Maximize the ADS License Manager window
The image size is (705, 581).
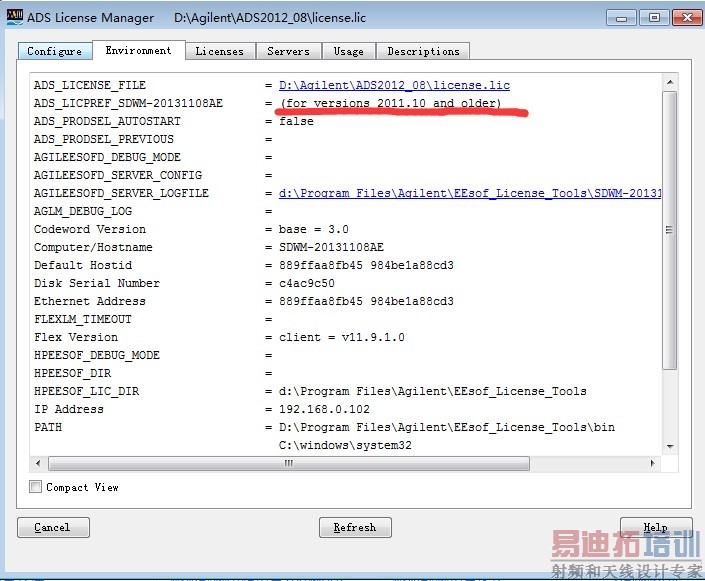click(654, 18)
